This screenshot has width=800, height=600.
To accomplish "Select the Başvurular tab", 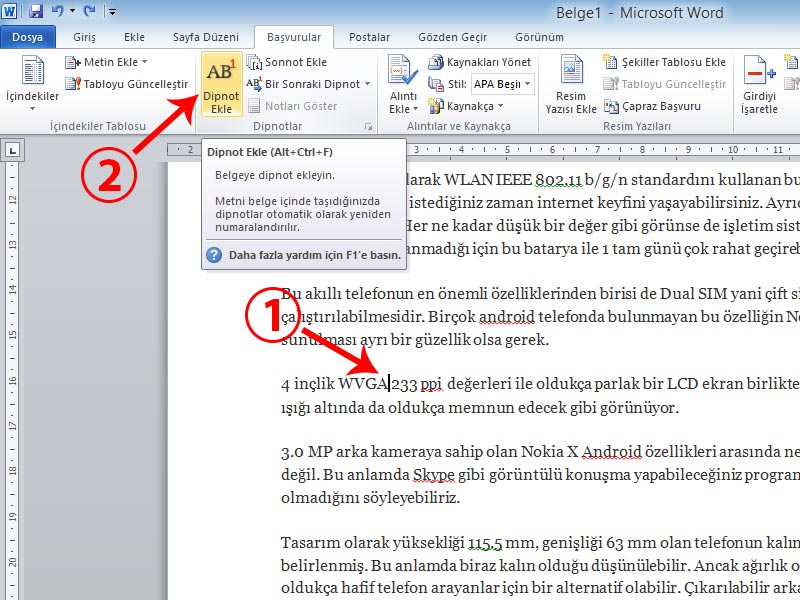I will (294, 37).
